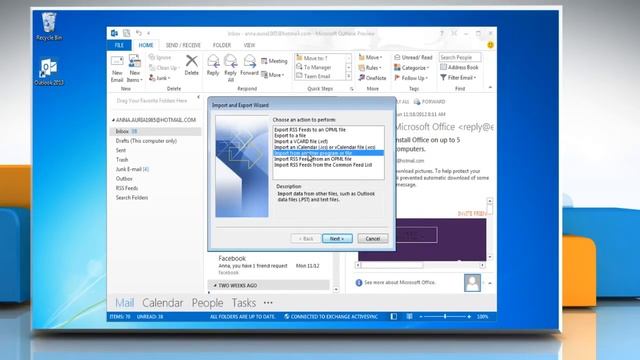Collapse the TWO WEEKS AGO group

(x=215, y=285)
